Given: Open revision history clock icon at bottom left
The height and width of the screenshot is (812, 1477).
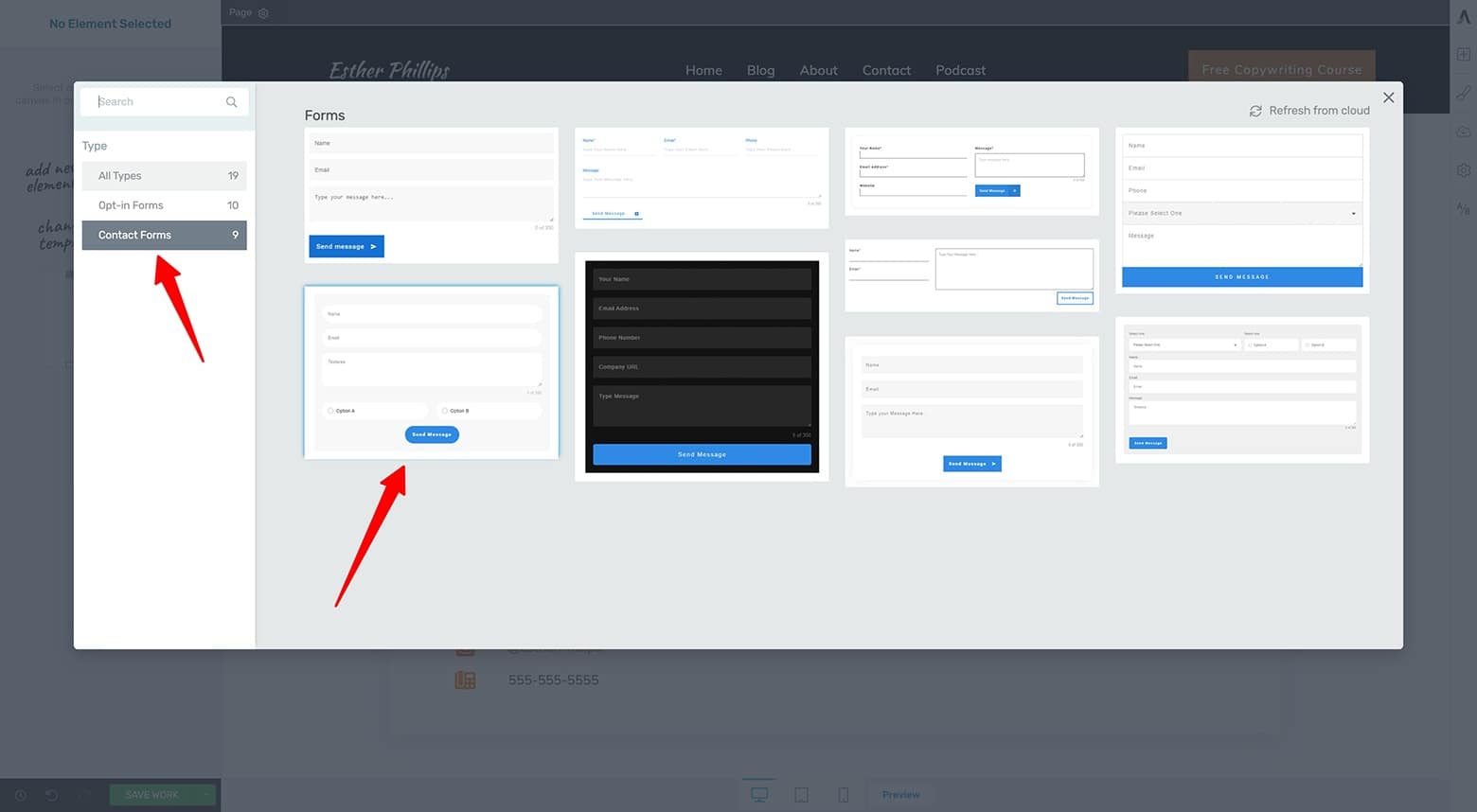Looking at the screenshot, I should click(x=19, y=795).
